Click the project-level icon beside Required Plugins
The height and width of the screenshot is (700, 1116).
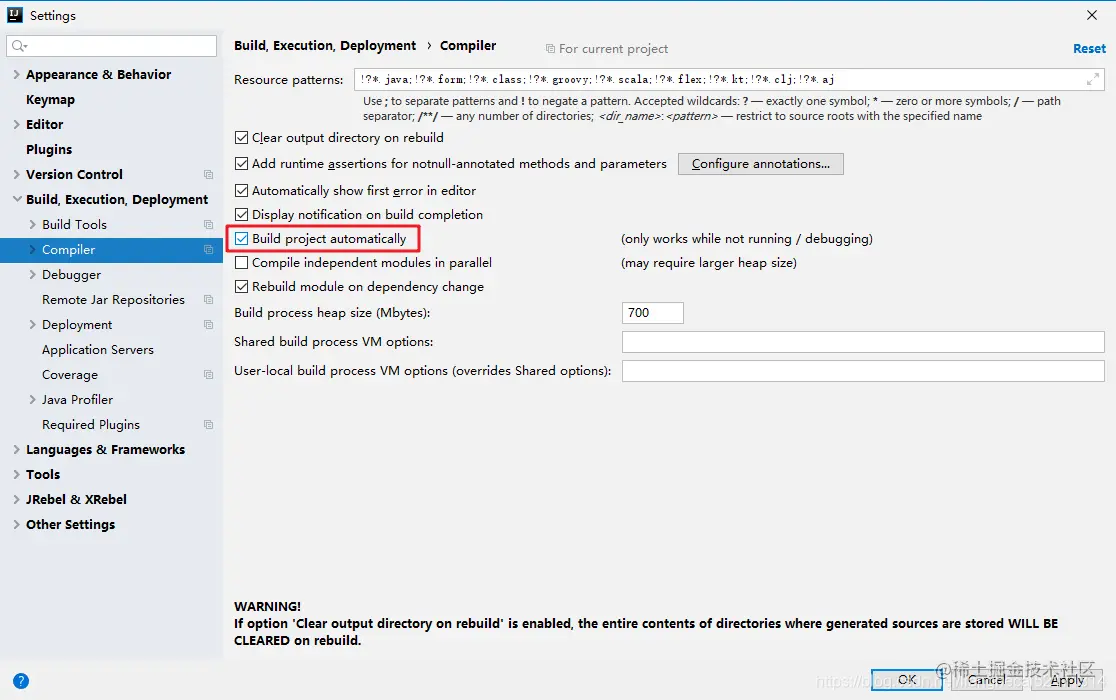[209, 425]
